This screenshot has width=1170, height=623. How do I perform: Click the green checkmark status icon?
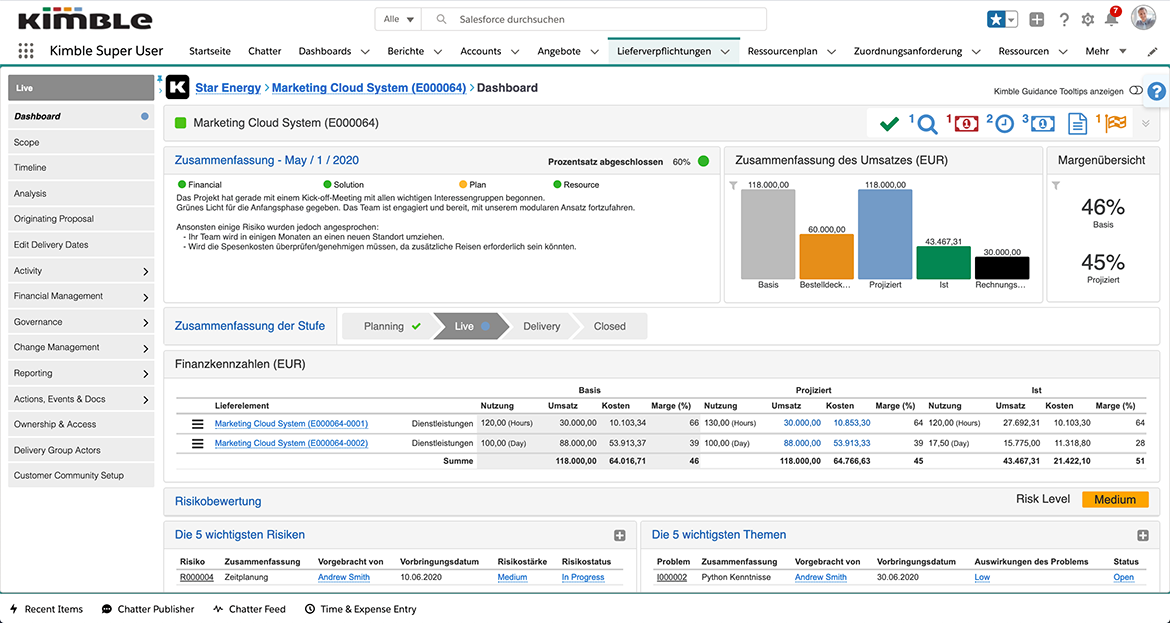point(889,124)
